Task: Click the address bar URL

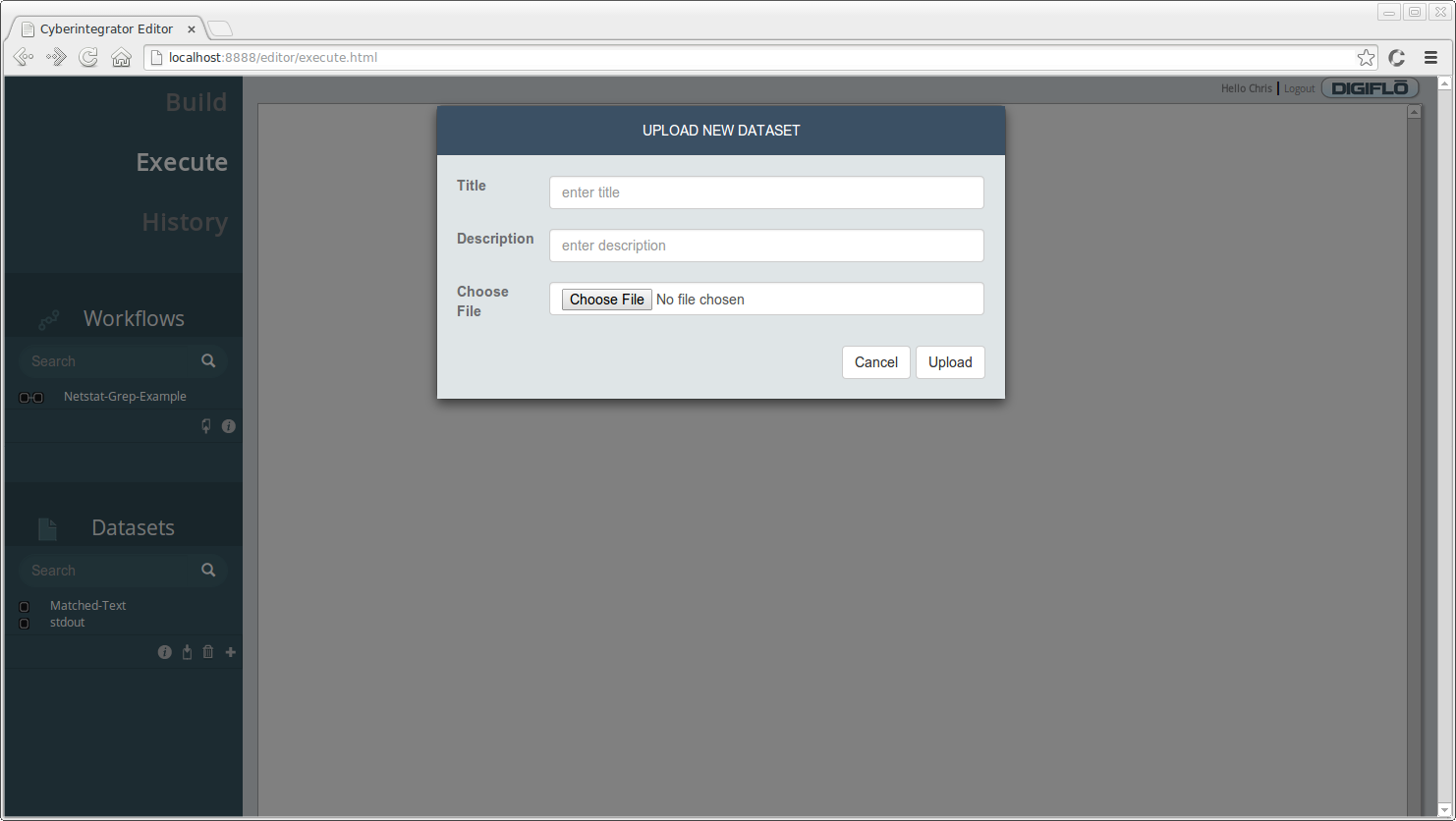Action: coord(273,57)
